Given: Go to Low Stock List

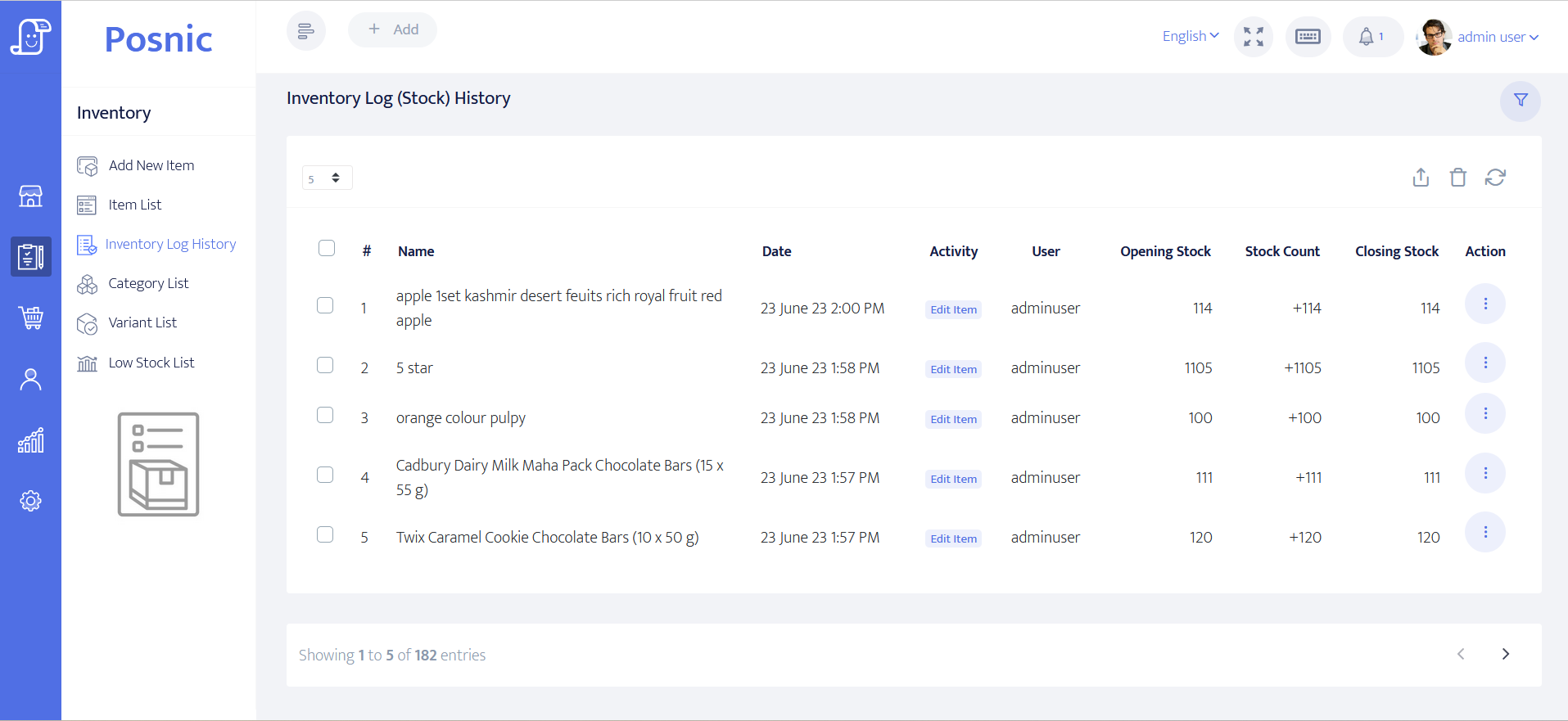Looking at the screenshot, I should coord(151,363).
